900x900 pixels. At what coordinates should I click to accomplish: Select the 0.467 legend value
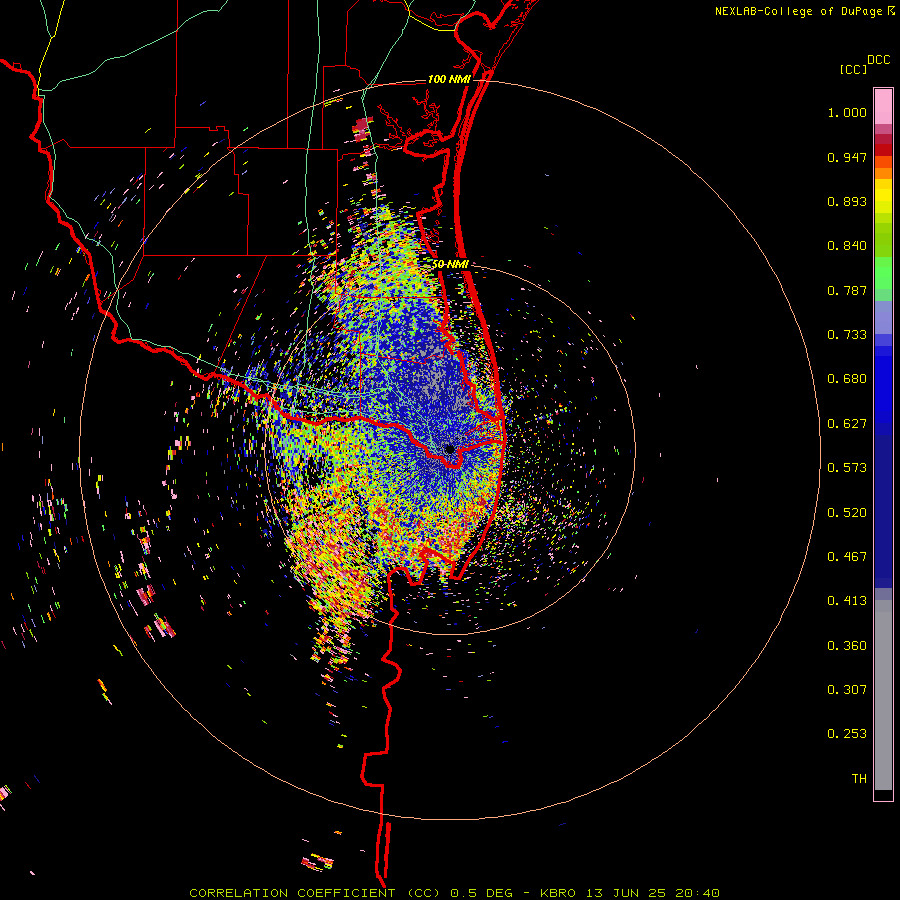point(847,557)
